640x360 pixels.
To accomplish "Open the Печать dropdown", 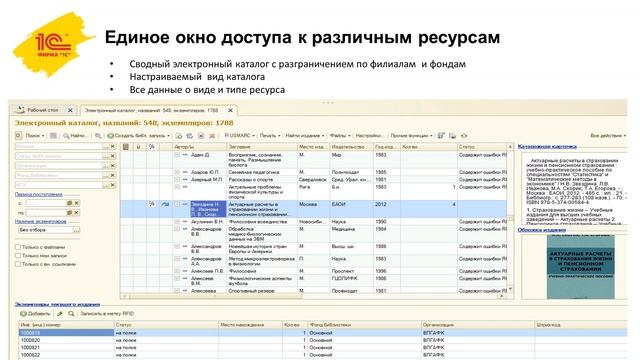I will [270, 136].
